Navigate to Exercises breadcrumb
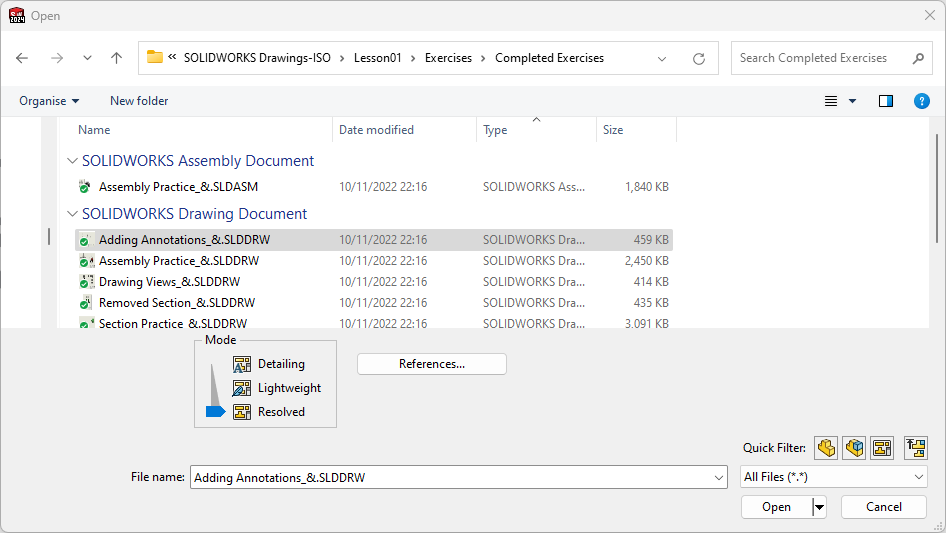Screen dimensions: 946x533 pos(448,58)
